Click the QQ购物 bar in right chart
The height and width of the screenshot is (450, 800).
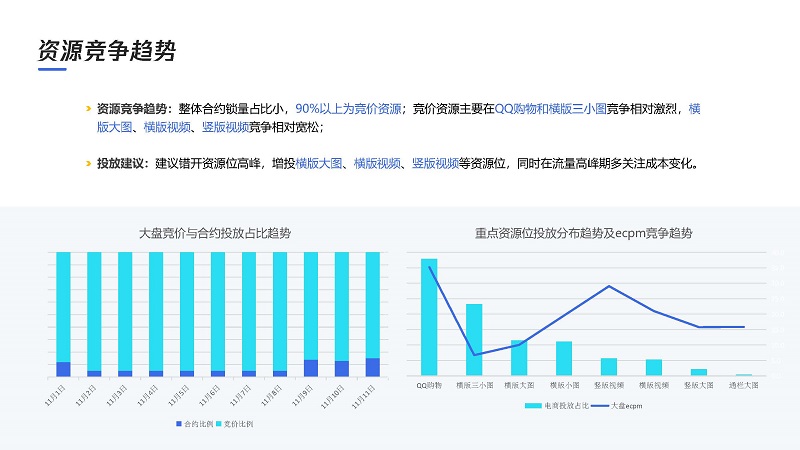pyautogui.click(x=429, y=316)
